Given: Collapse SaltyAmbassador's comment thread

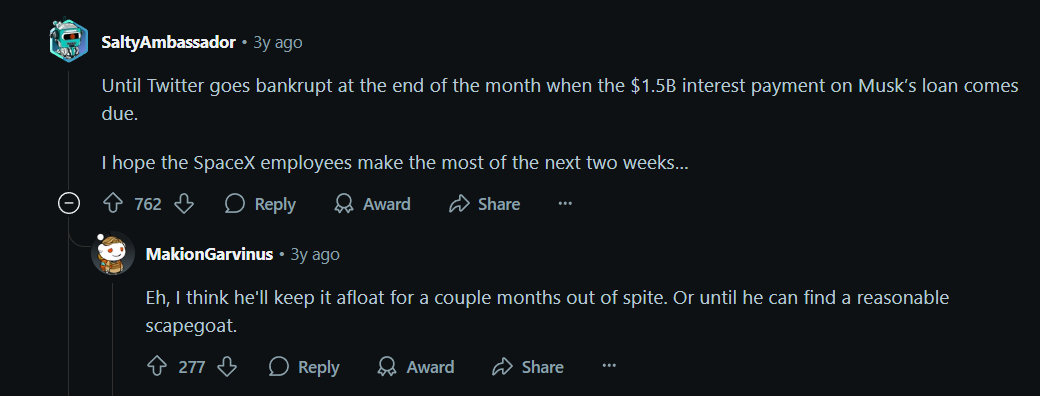Looking at the screenshot, I should click(69, 203).
